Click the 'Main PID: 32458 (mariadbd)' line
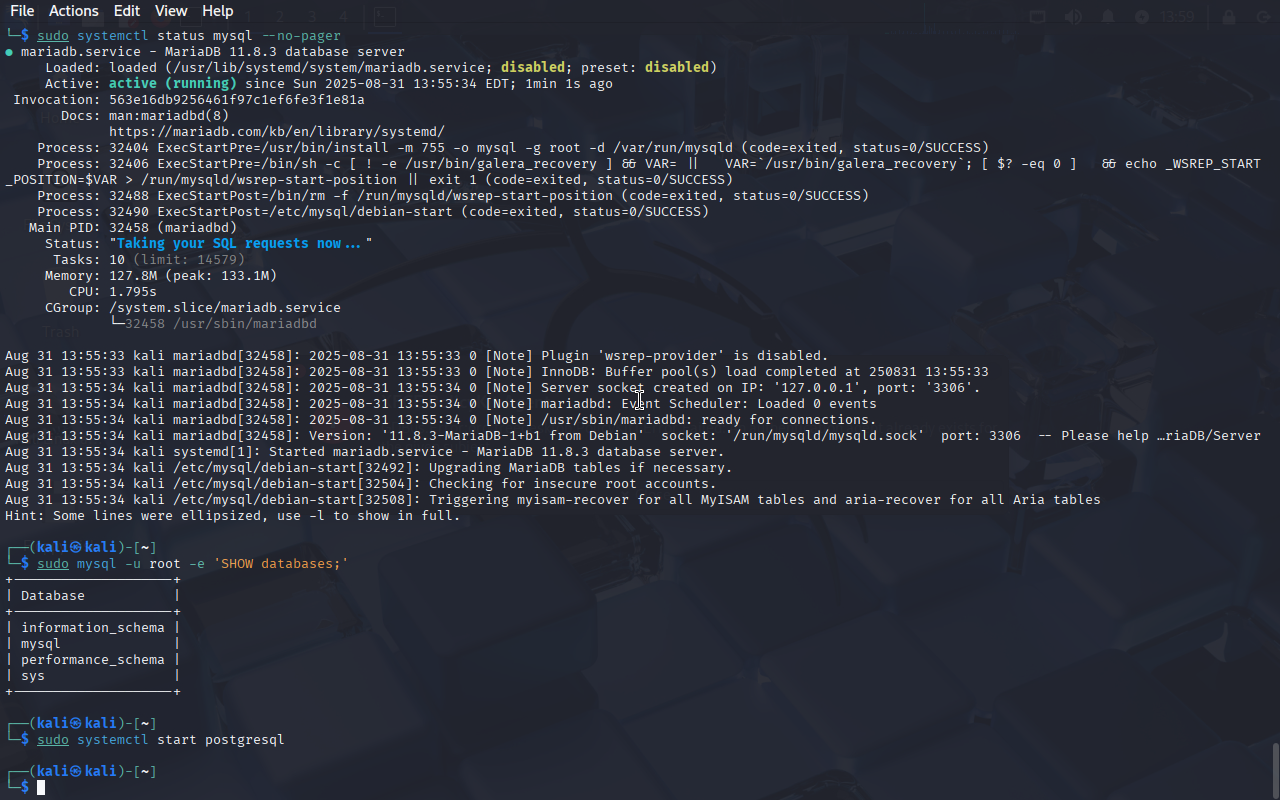 pyautogui.click(x=133, y=228)
